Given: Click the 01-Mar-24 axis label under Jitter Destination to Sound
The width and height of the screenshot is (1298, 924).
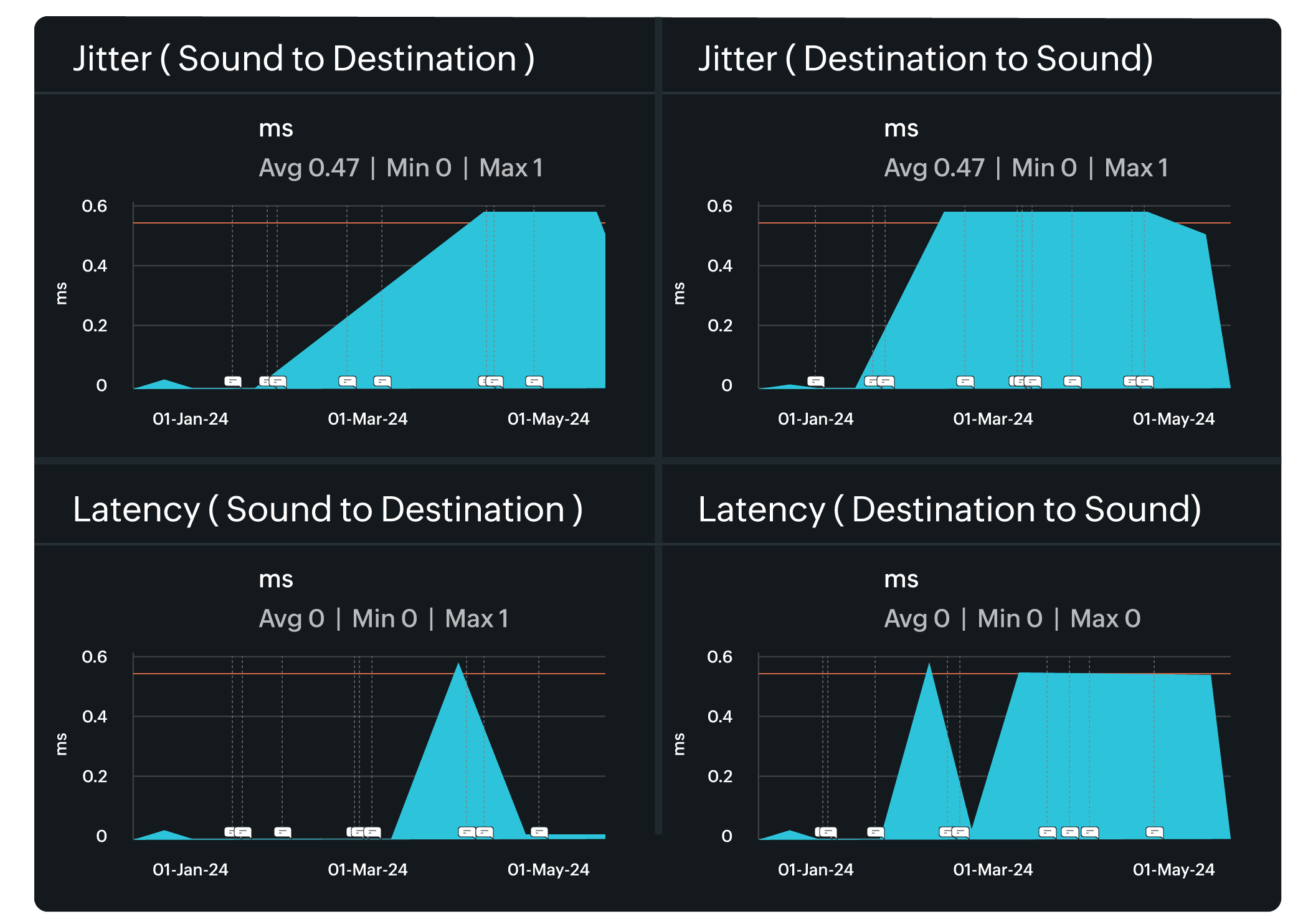Looking at the screenshot, I should tap(993, 419).
